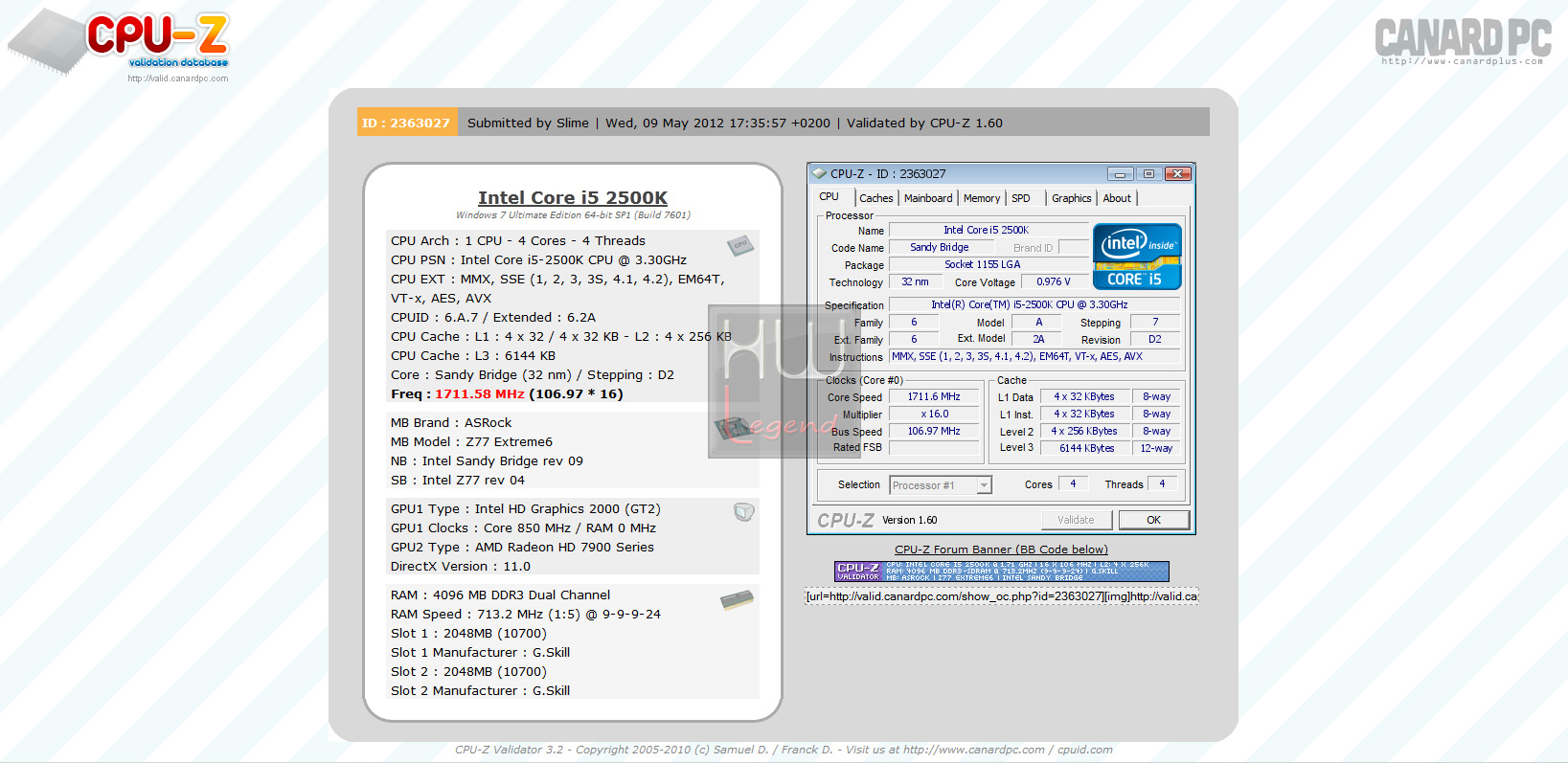The width and height of the screenshot is (1568, 763).
Task: Click the DirectX Version : 11.0 line
Action: (460, 566)
